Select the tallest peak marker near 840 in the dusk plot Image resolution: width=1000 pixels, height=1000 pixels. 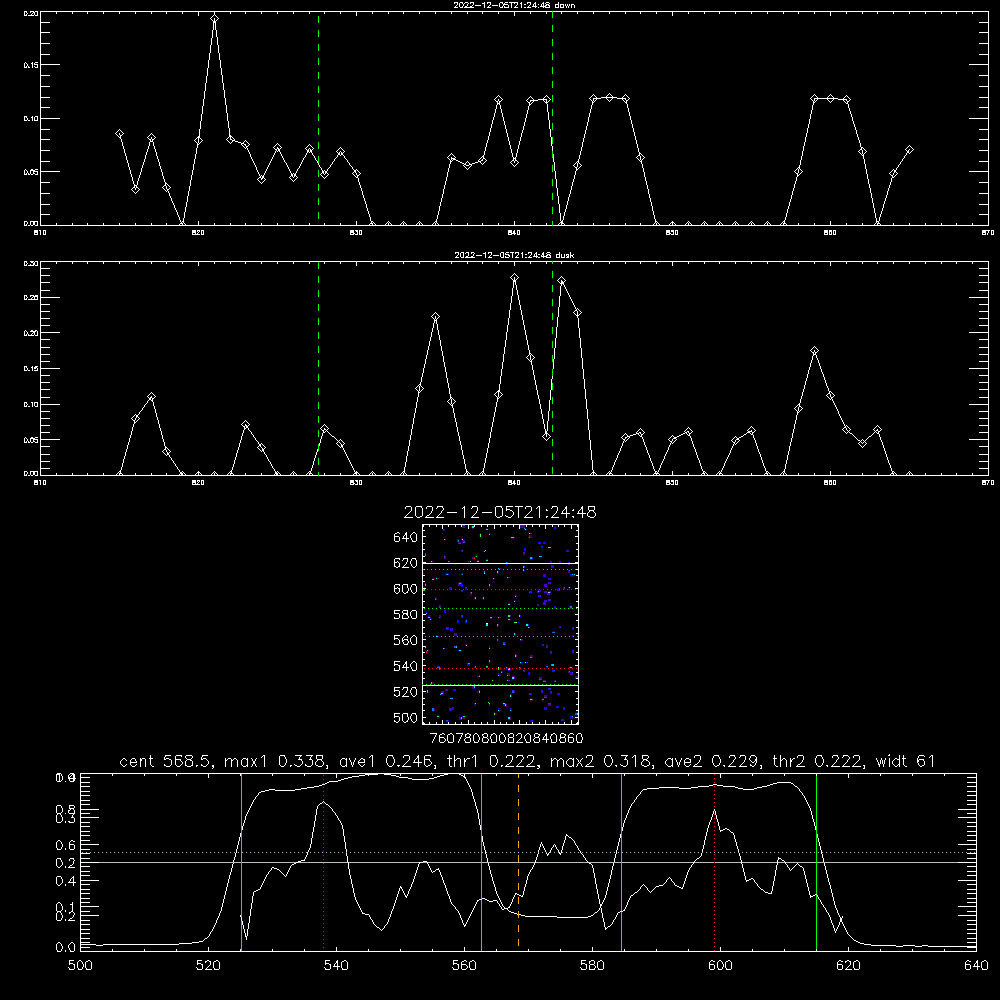click(x=515, y=277)
